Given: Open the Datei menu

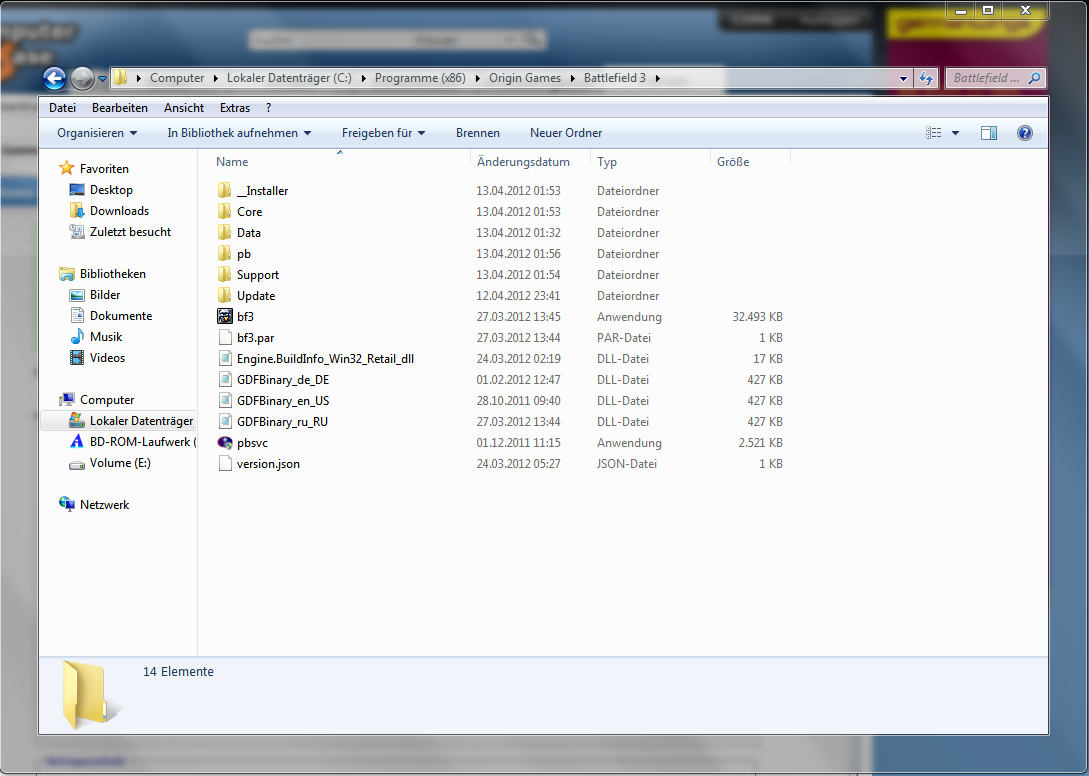Looking at the screenshot, I should (x=63, y=108).
